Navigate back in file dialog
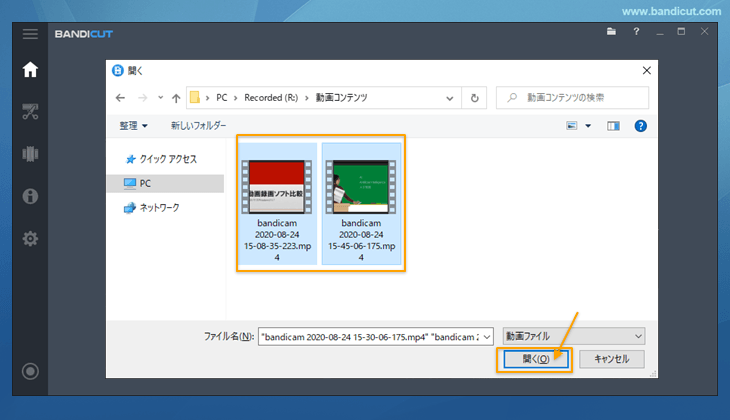The width and height of the screenshot is (730, 420). (121, 98)
